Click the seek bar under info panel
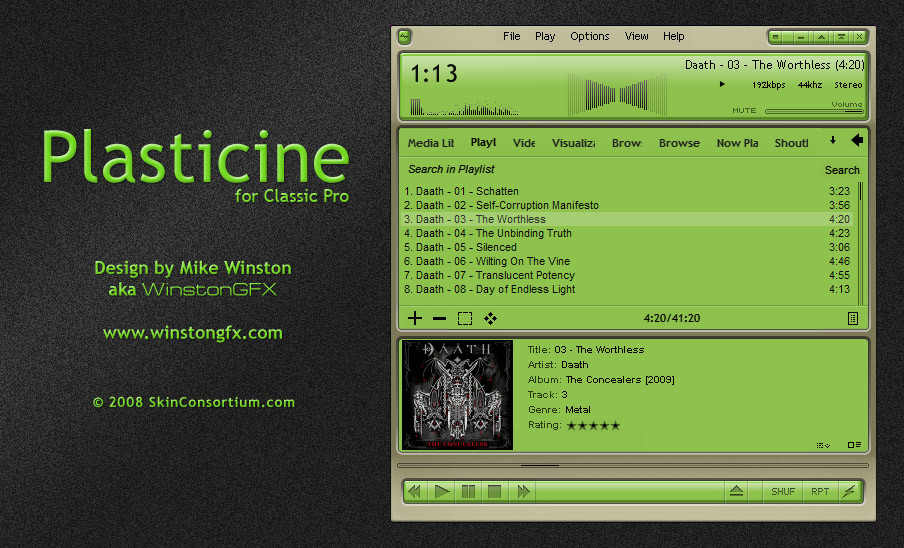 pyautogui.click(x=632, y=465)
